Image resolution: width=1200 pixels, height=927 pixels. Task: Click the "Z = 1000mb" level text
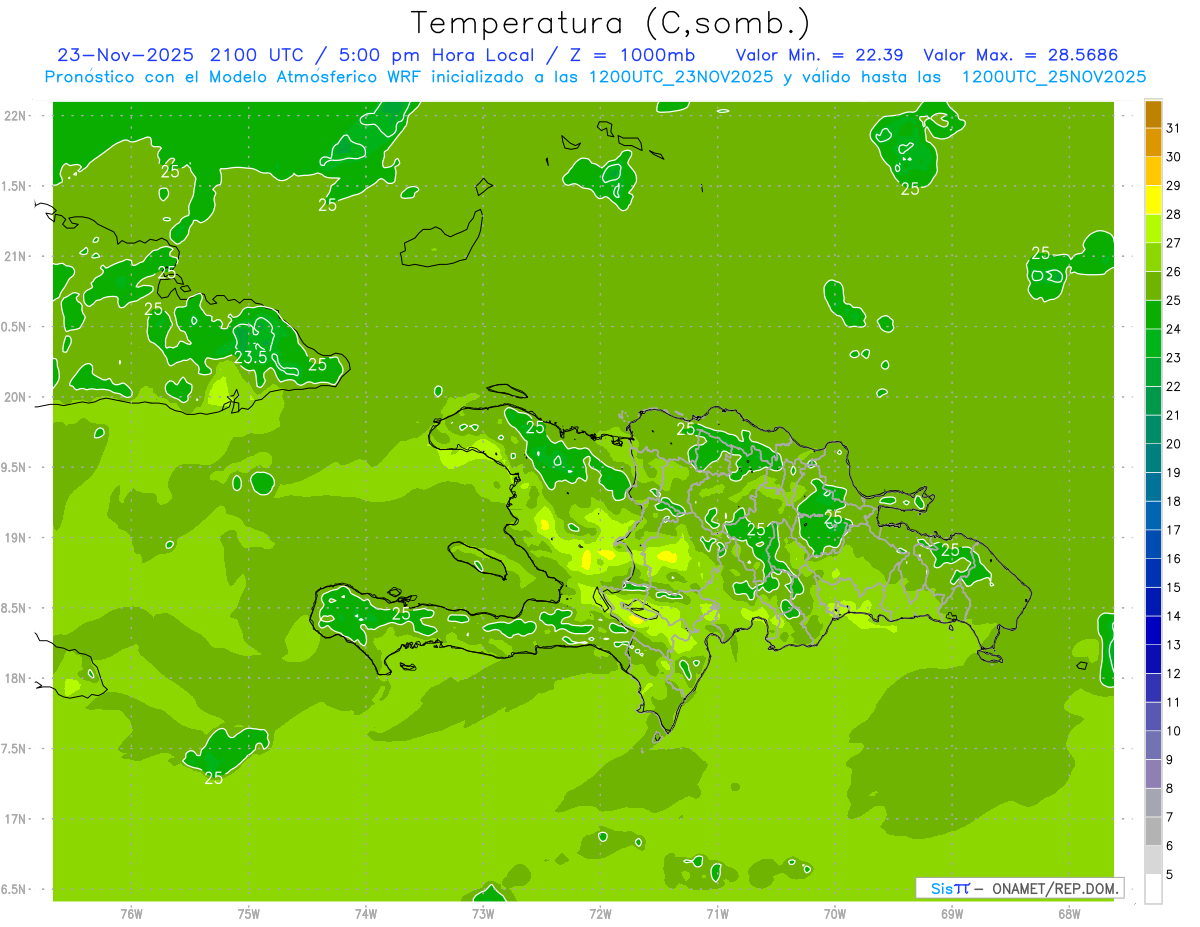point(631,55)
